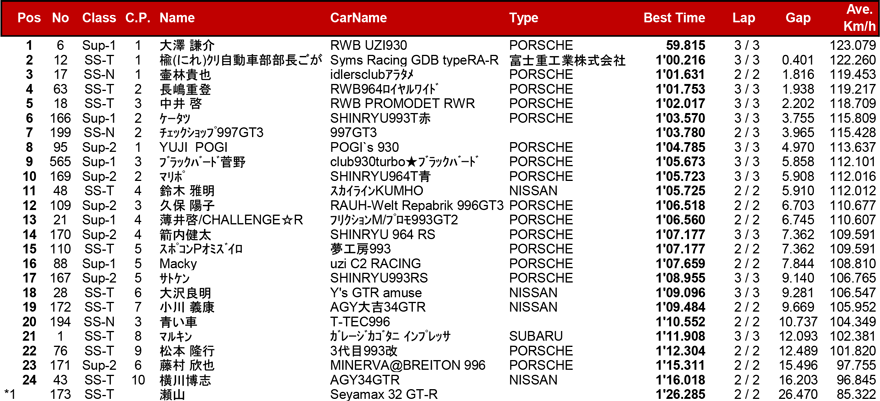
Task: Click the '*1' footnote marker
Action: click(10, 395)
